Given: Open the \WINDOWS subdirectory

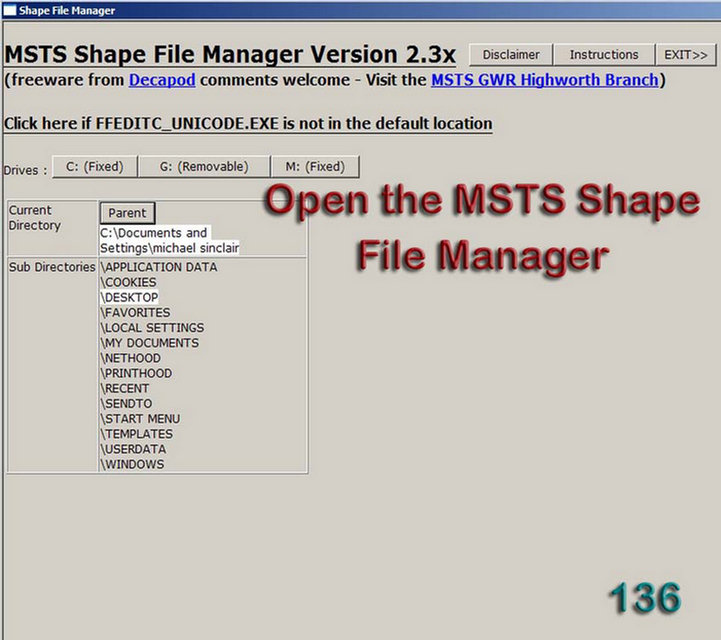Looking at the screenshot, I should 132,464.
